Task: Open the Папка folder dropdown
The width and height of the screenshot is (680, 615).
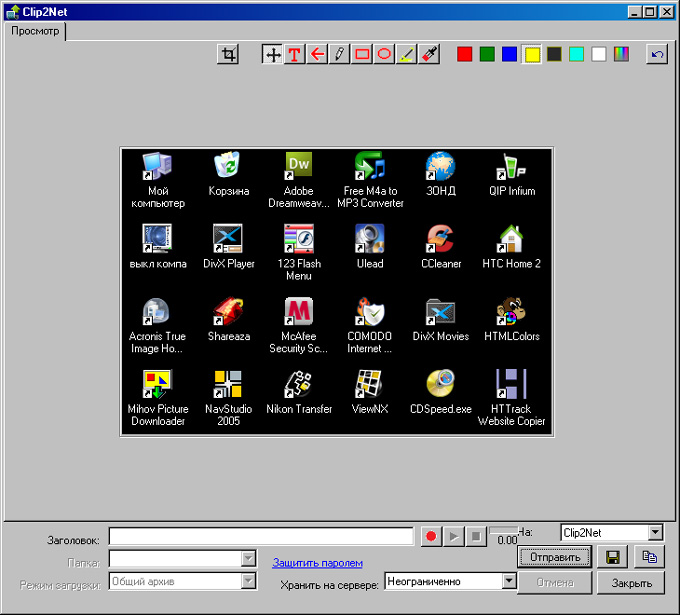Action: coord(248,558)
